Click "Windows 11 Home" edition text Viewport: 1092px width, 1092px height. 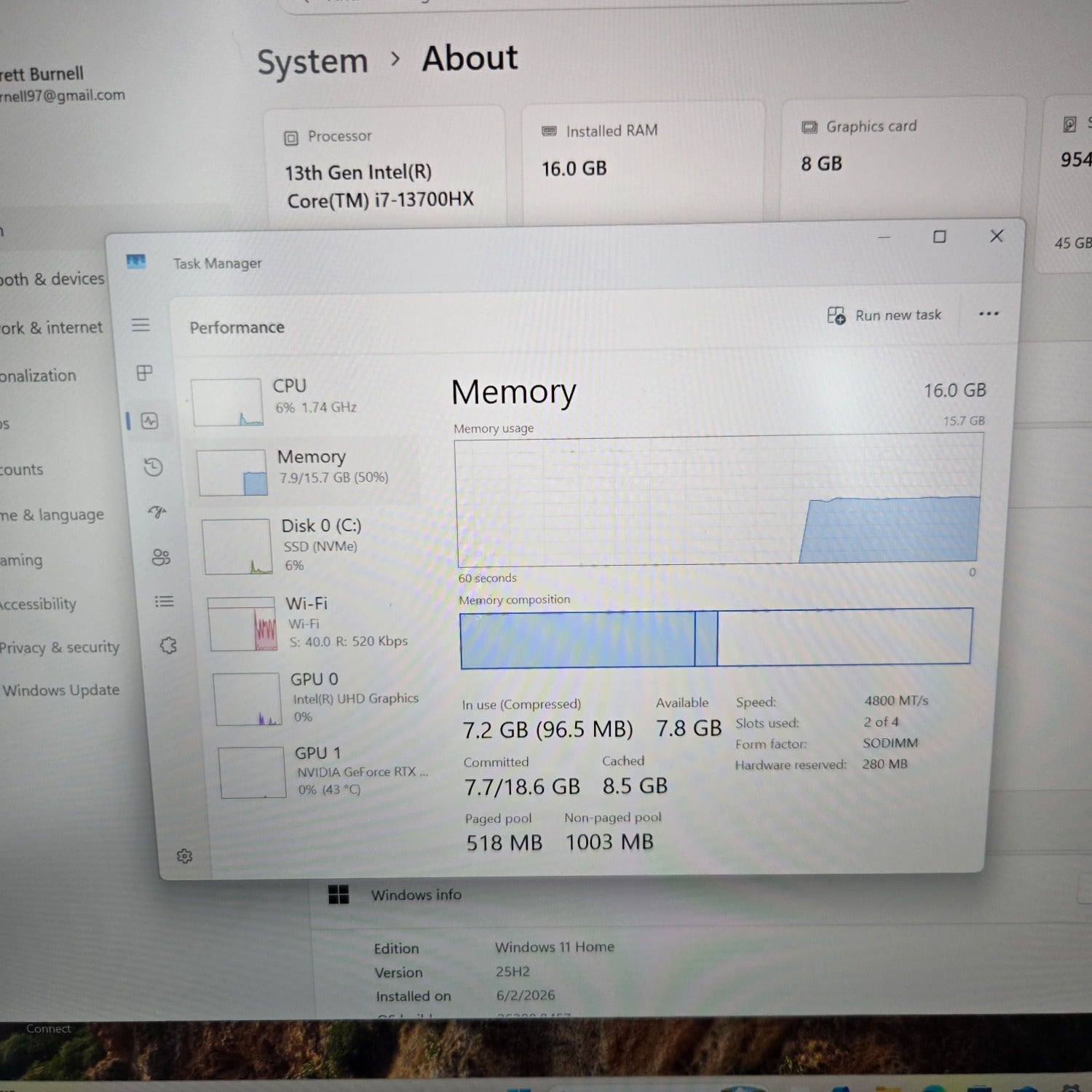555,947
